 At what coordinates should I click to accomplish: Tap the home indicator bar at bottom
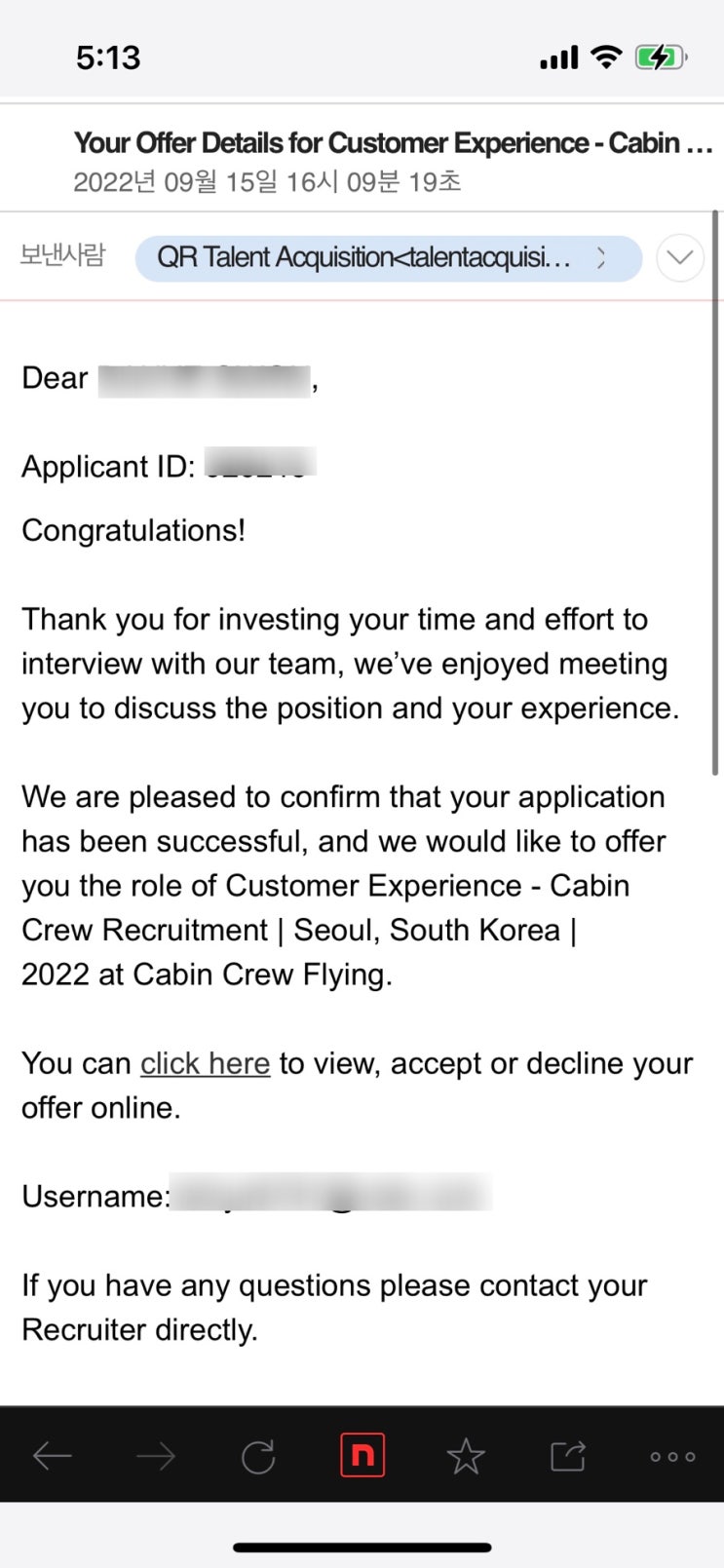tap(362, 1547)
